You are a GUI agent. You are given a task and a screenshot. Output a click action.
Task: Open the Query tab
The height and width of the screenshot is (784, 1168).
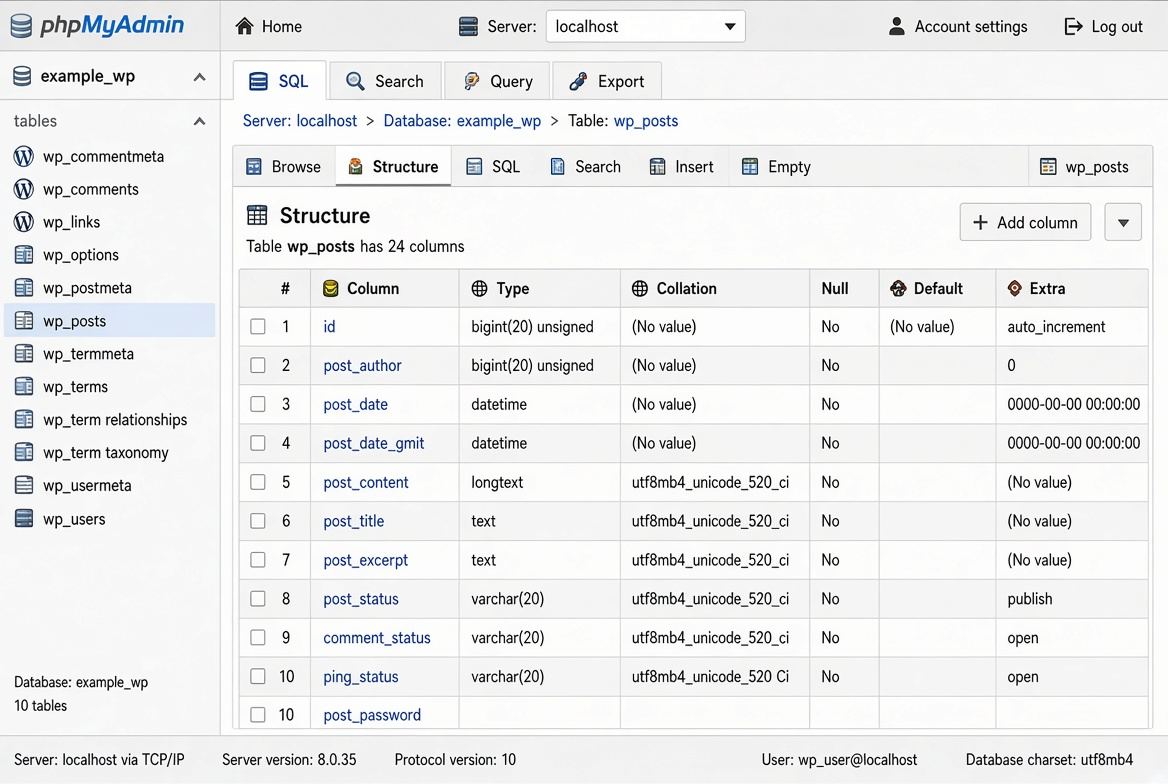coord(498,81)
